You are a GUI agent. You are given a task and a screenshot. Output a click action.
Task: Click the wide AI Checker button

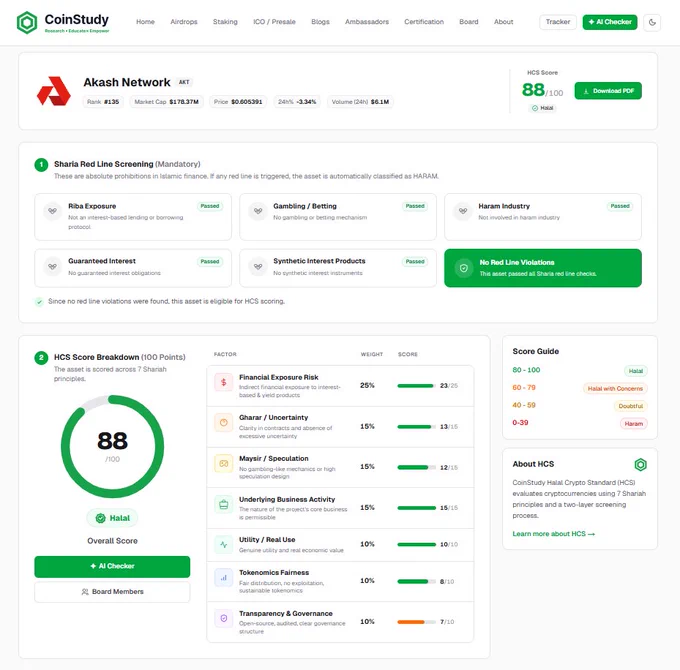(x=112, y=566)
